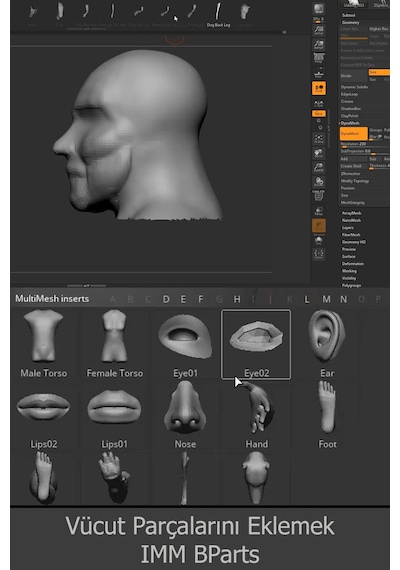Select the Dog Back Leg mesh thumbnail

pos(218,15)
